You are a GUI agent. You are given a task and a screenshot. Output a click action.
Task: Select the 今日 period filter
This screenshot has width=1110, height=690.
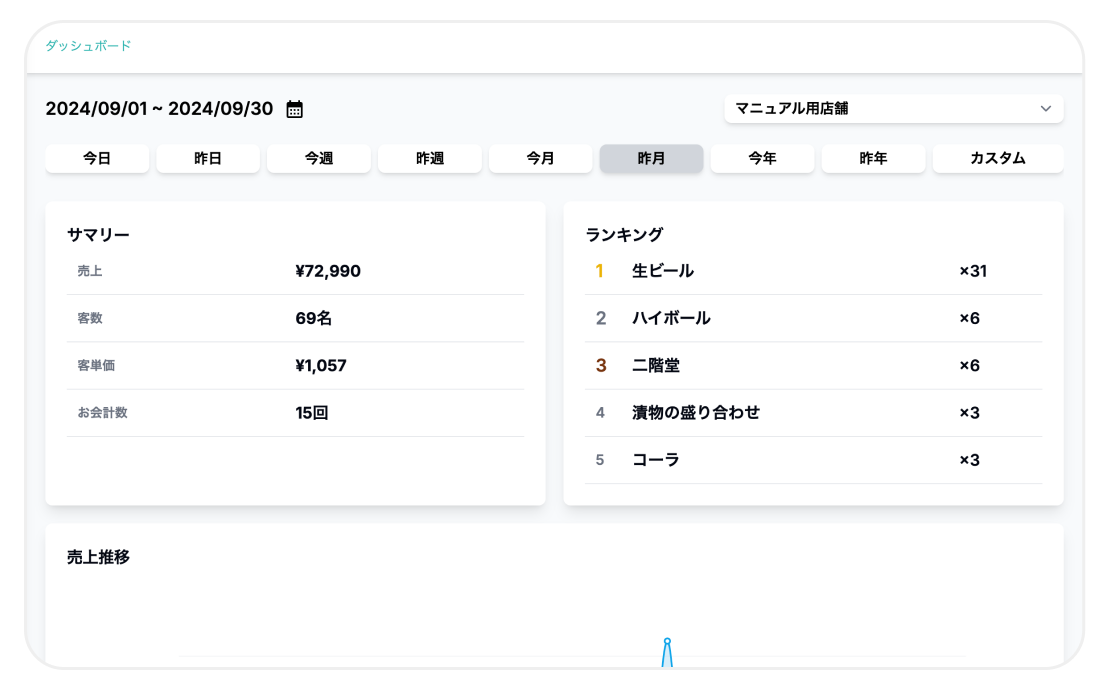tap(97, 158)
